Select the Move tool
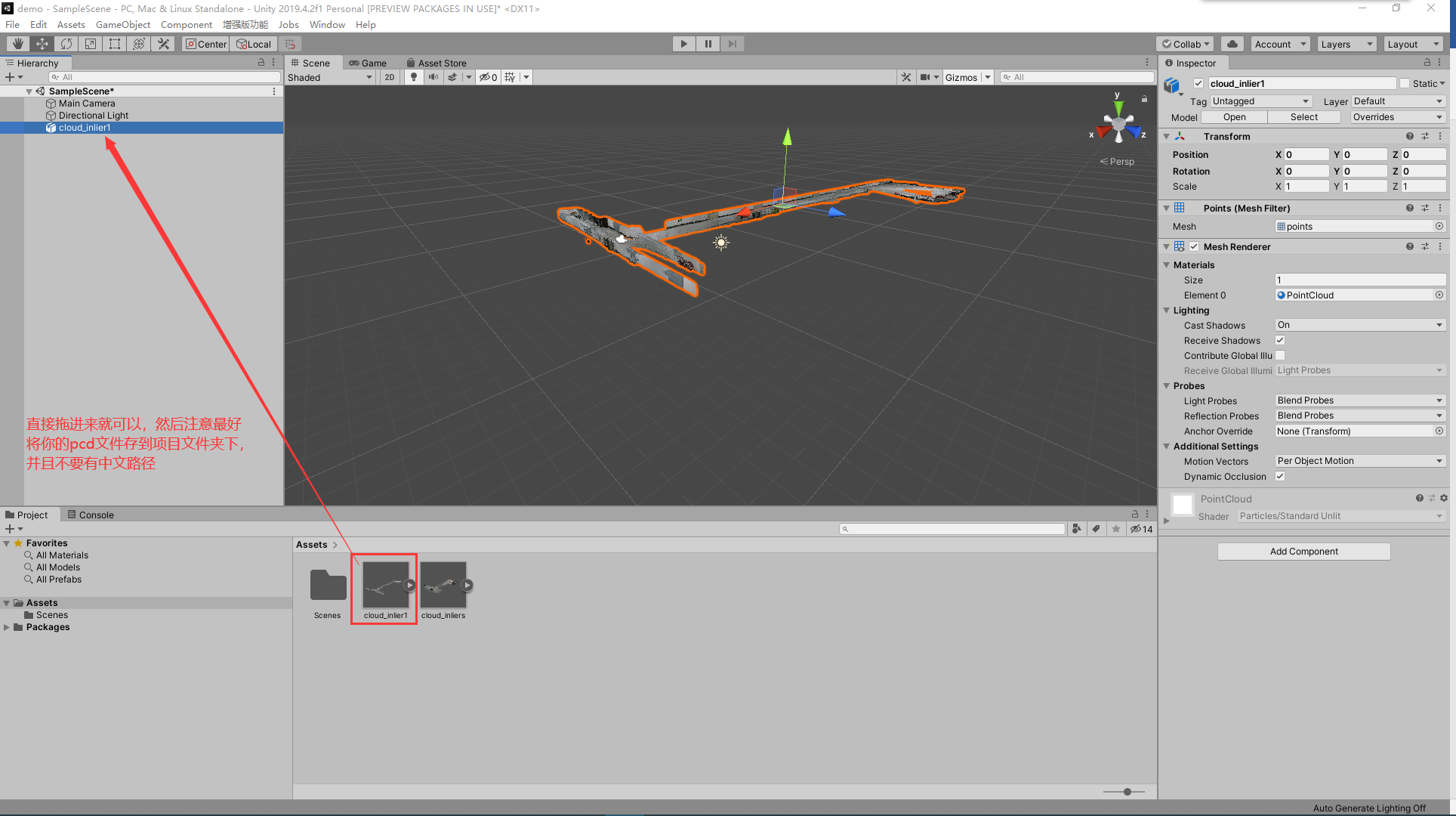 tap(42, 44)
